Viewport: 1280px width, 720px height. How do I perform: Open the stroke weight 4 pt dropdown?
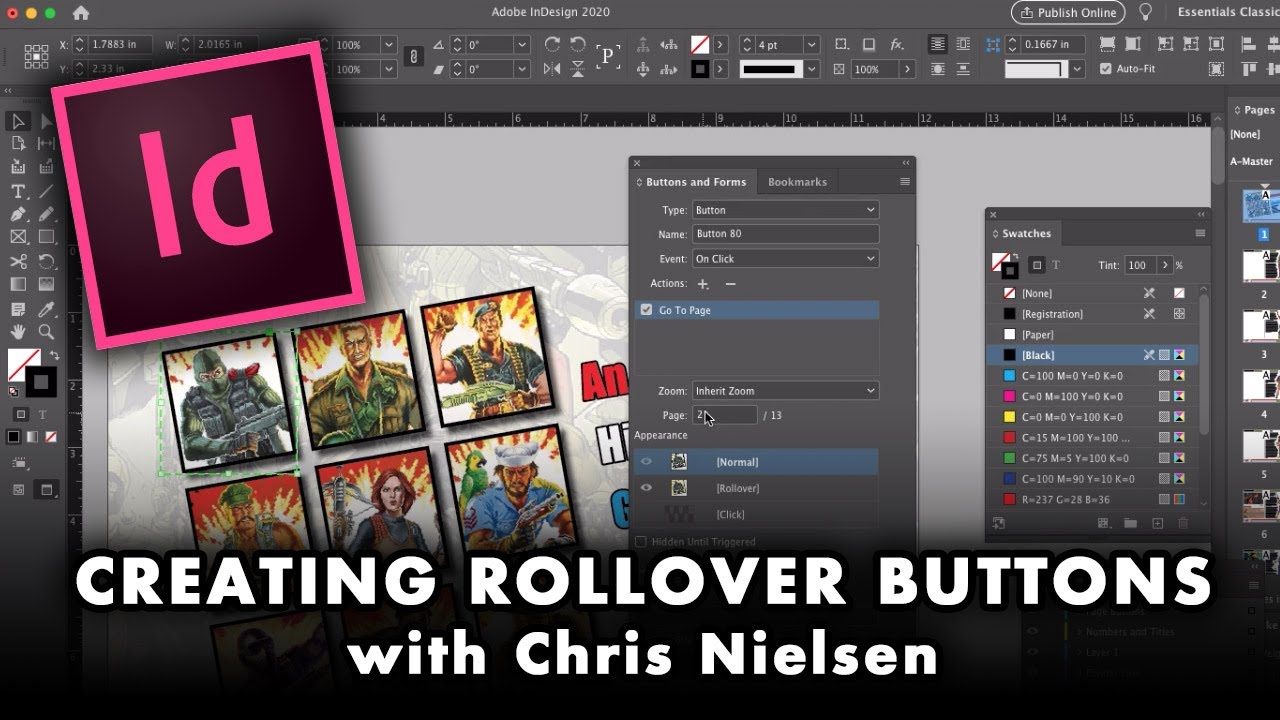(811, 45)
